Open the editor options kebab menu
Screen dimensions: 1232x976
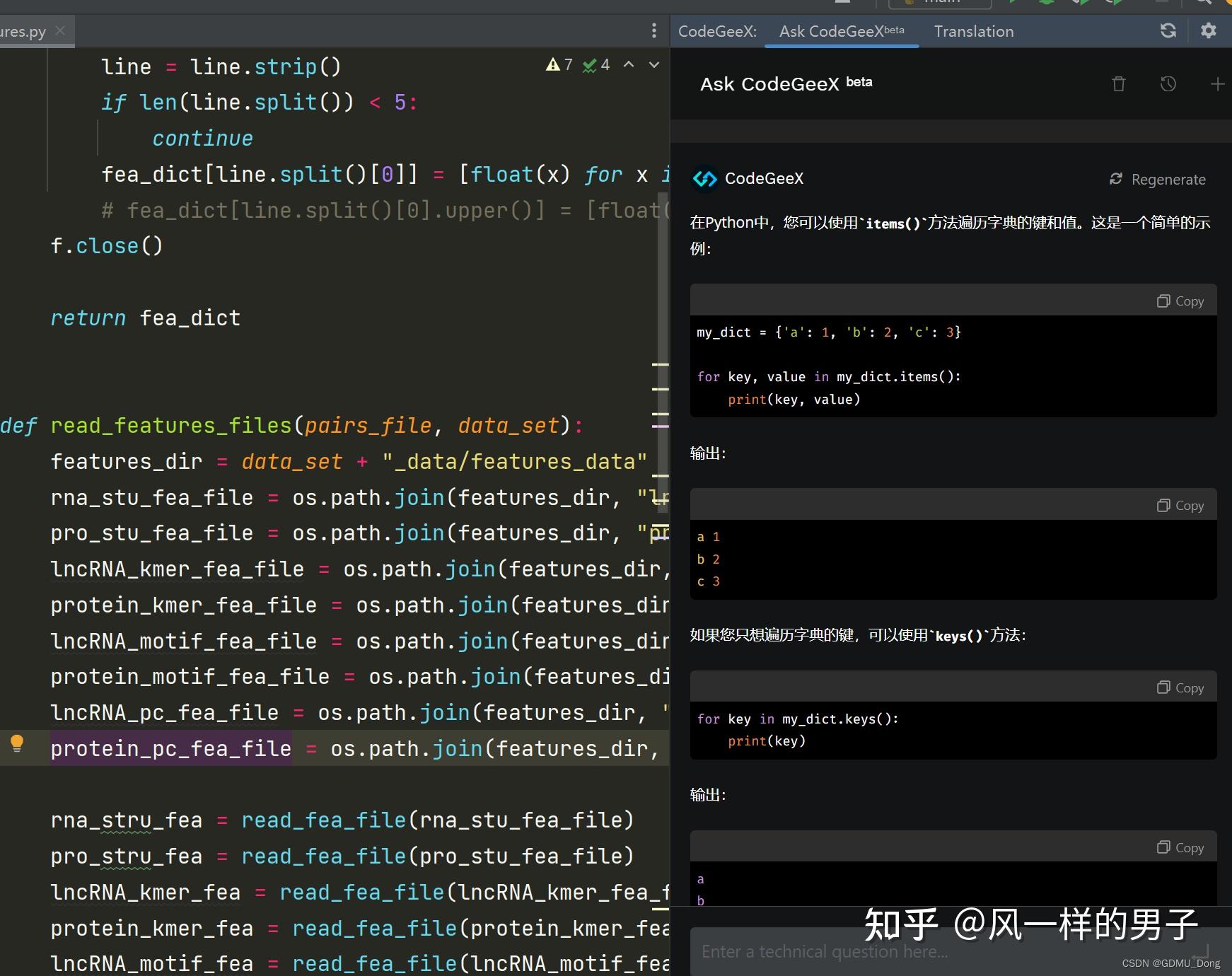654,31
